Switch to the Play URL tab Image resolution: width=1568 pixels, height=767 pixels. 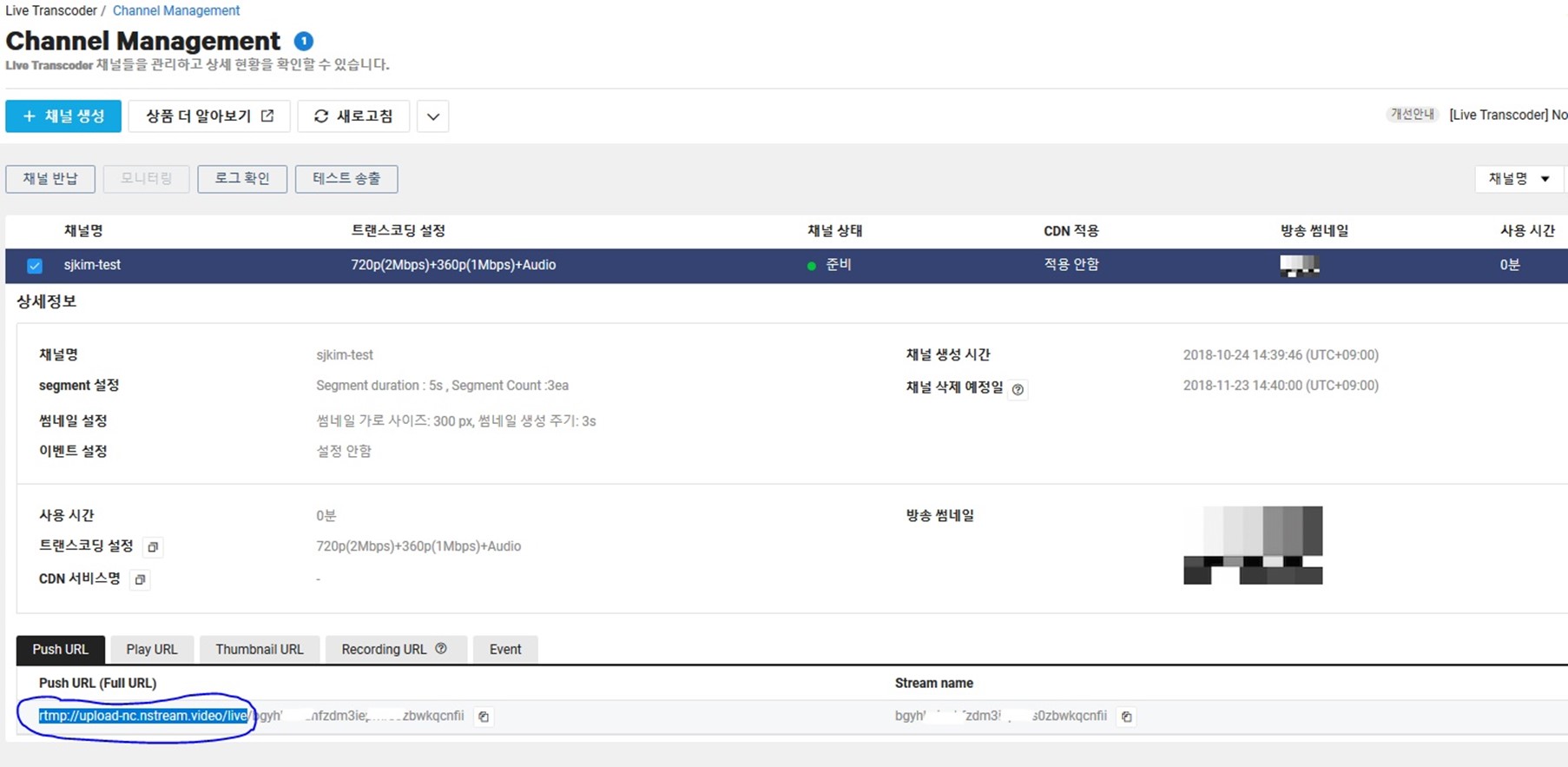point(151,650)
